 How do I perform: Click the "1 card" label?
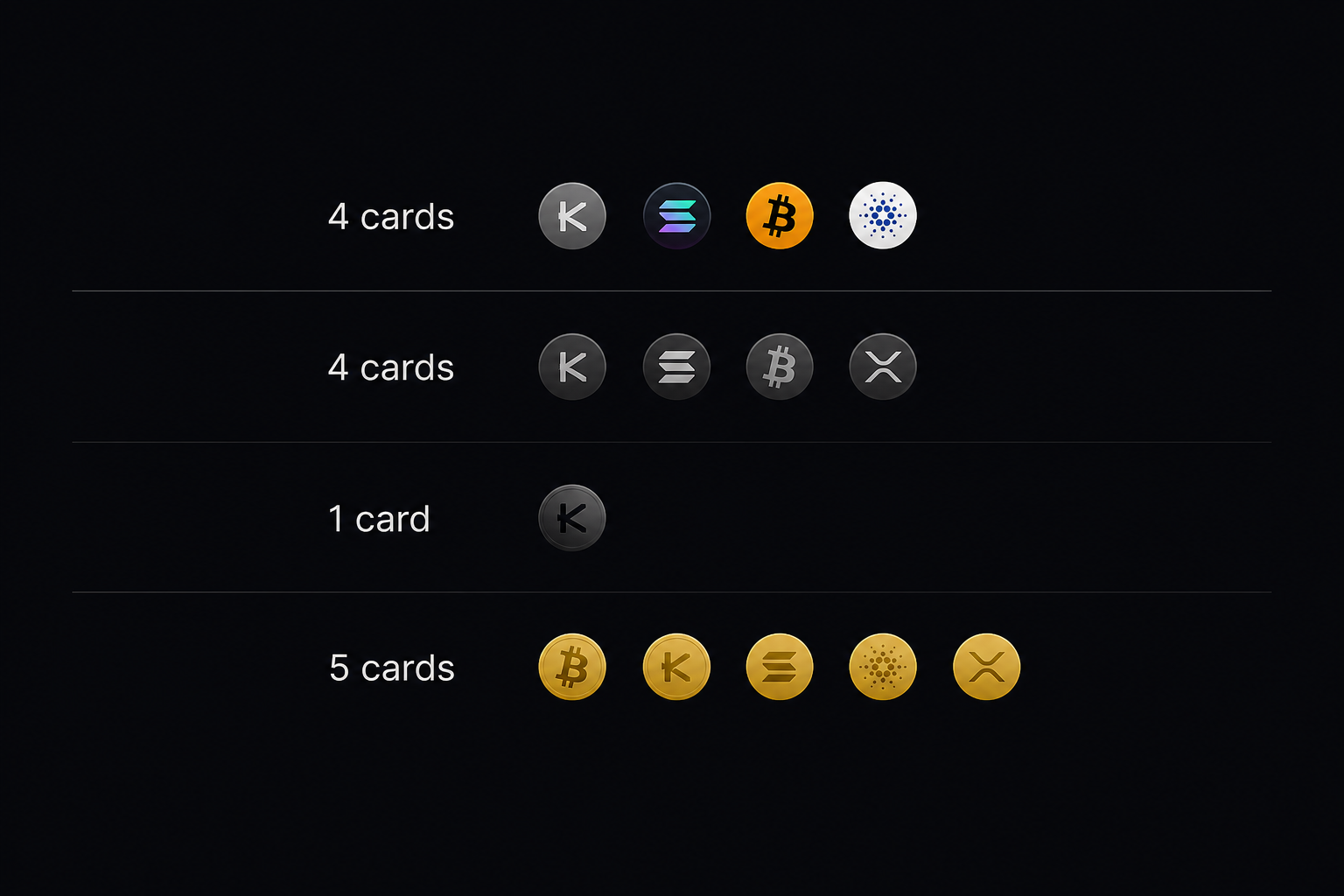click(x=379, y=519)
